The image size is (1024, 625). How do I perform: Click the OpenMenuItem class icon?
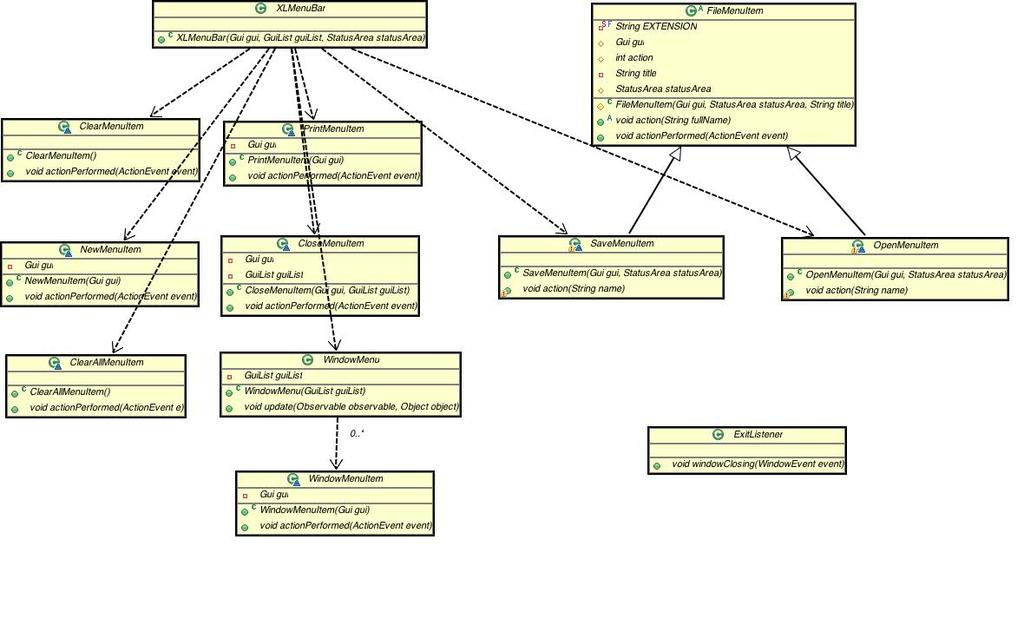coord(857,246)
